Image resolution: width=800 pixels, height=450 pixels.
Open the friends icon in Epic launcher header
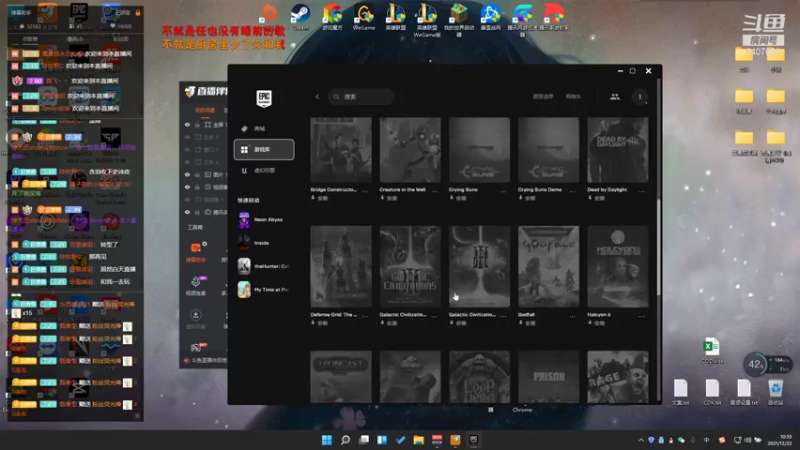click(615, 96)
